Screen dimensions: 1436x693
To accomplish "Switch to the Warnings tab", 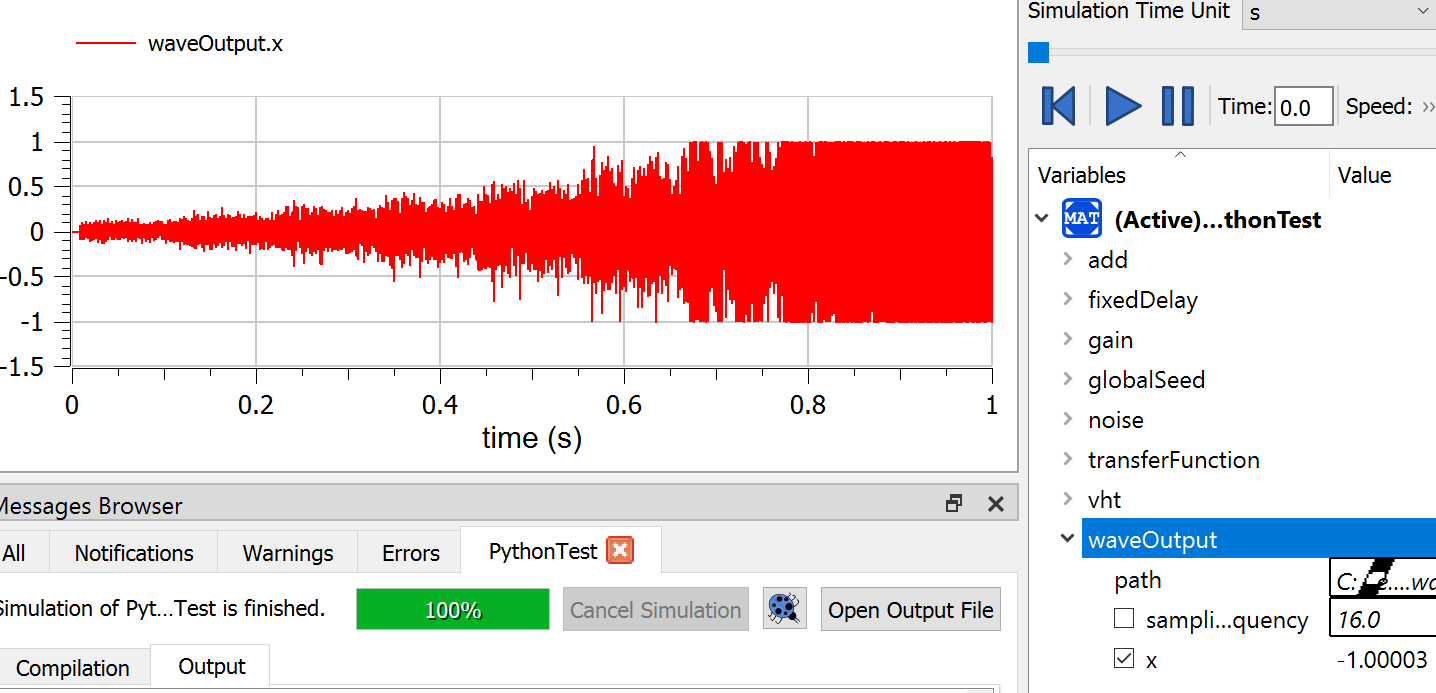I will 288,553.
